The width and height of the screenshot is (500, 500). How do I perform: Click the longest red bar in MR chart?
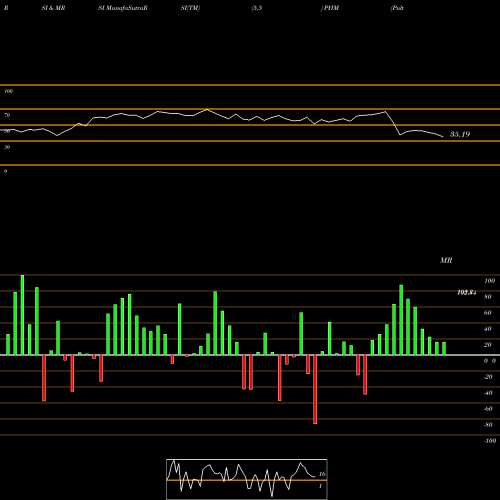coord(315,389)
